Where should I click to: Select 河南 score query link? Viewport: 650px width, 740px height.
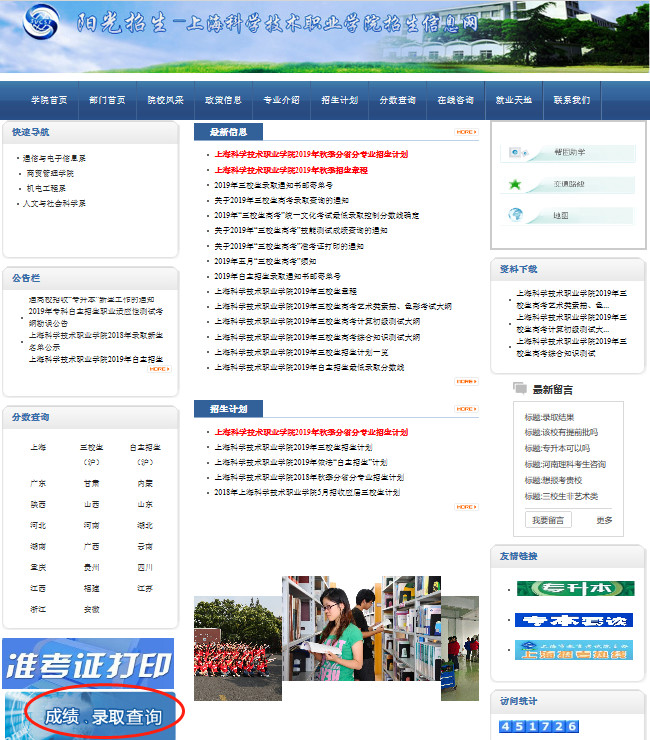point(92,525)
